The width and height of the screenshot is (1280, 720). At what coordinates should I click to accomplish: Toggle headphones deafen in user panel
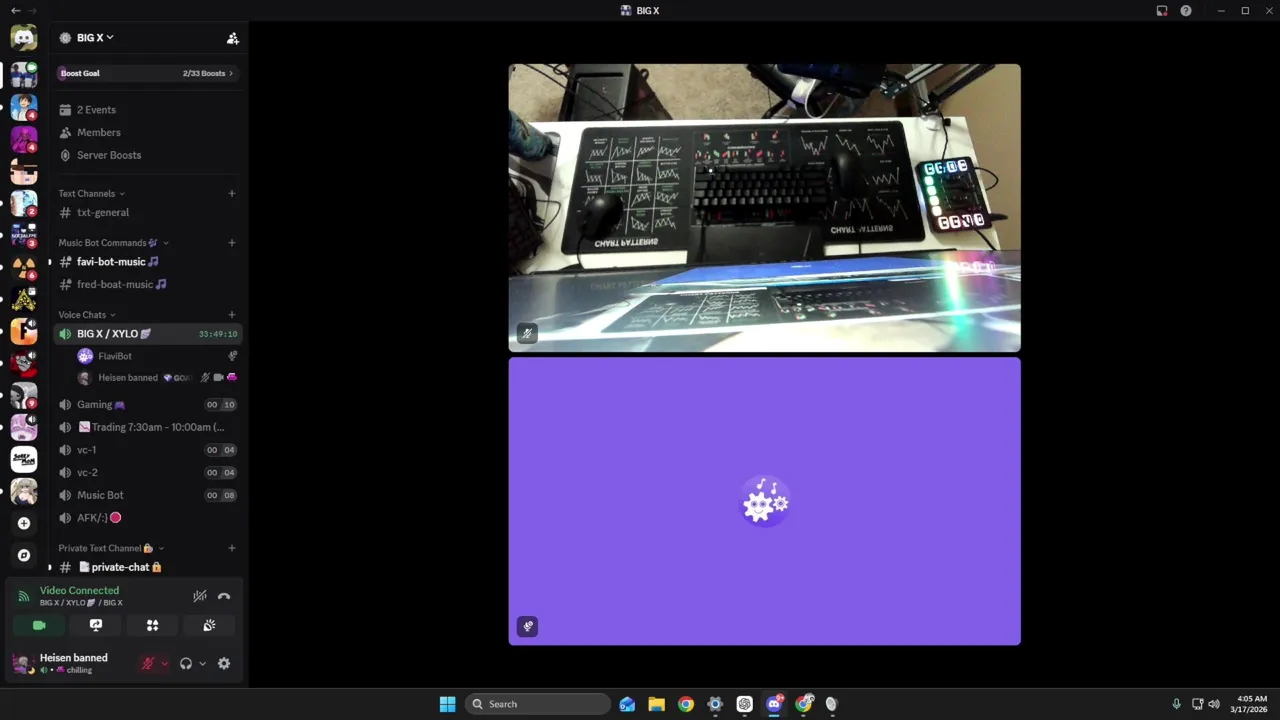(x=186, y=663)
